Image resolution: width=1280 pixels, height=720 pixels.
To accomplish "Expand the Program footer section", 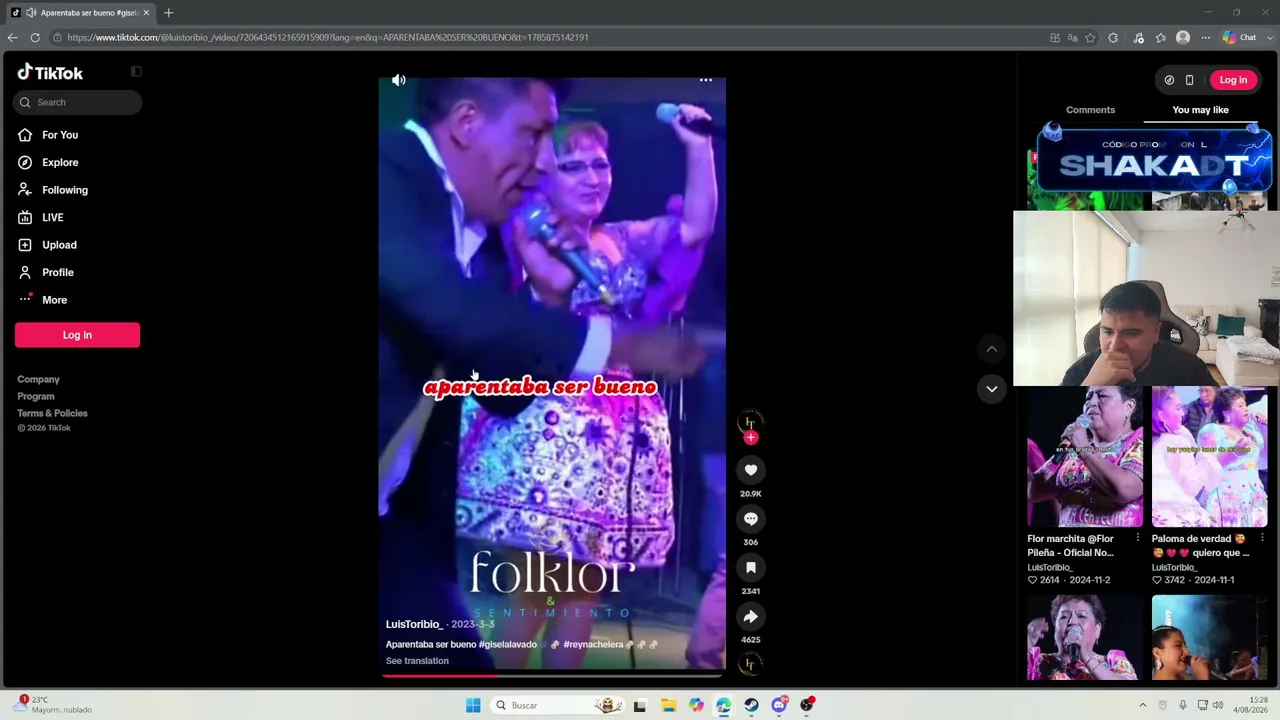I will 36,396.
